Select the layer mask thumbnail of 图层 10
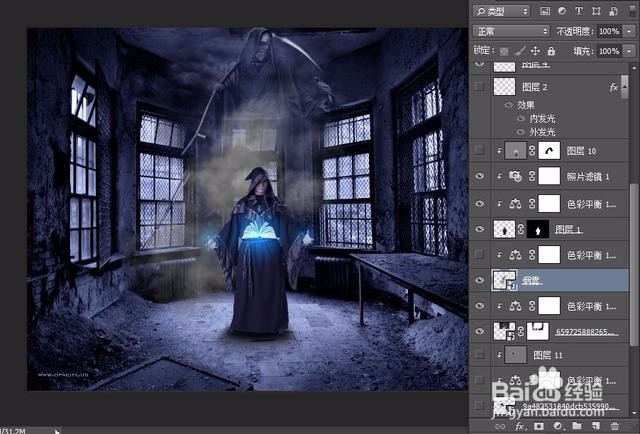The image size is (640, 434). pos(549,151)
